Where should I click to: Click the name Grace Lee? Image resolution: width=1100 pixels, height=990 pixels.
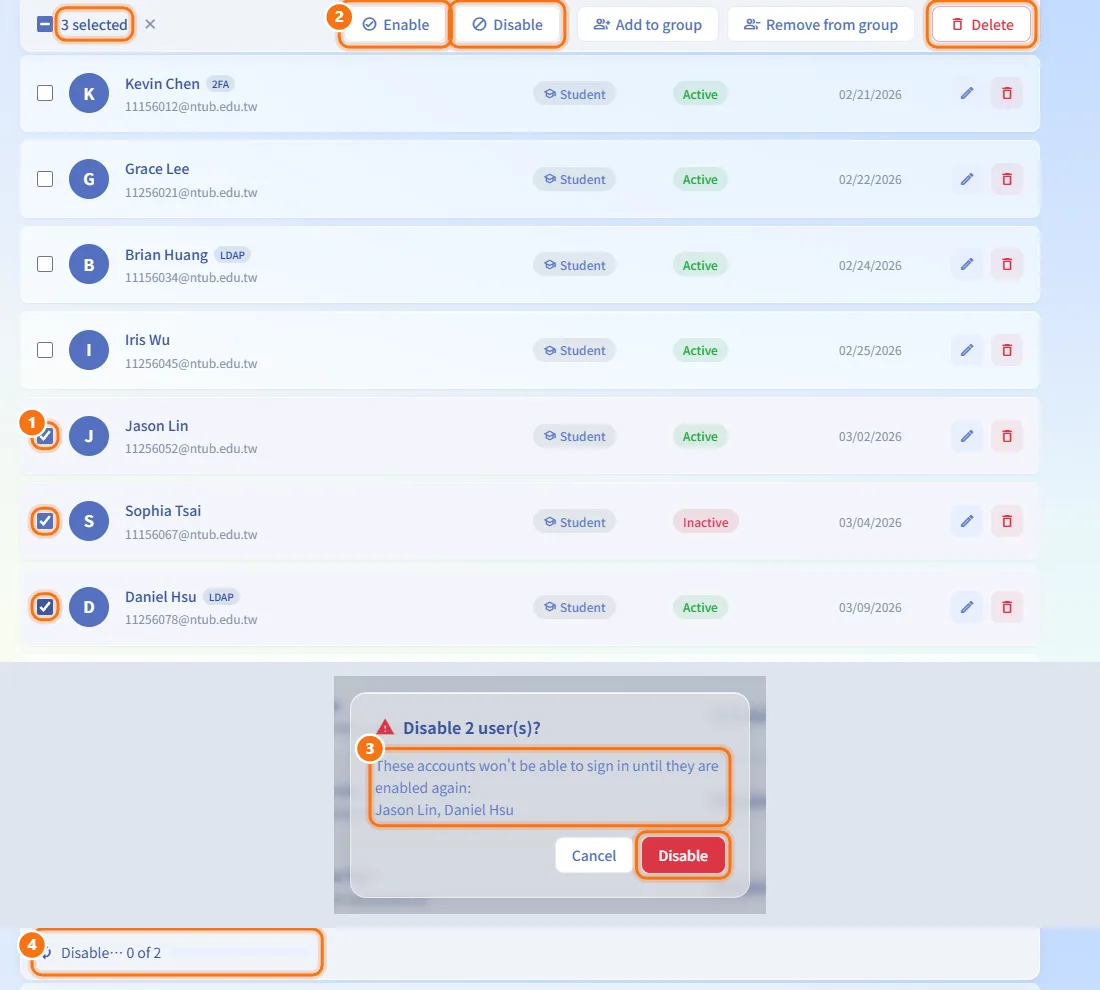(x=157, y=169)
